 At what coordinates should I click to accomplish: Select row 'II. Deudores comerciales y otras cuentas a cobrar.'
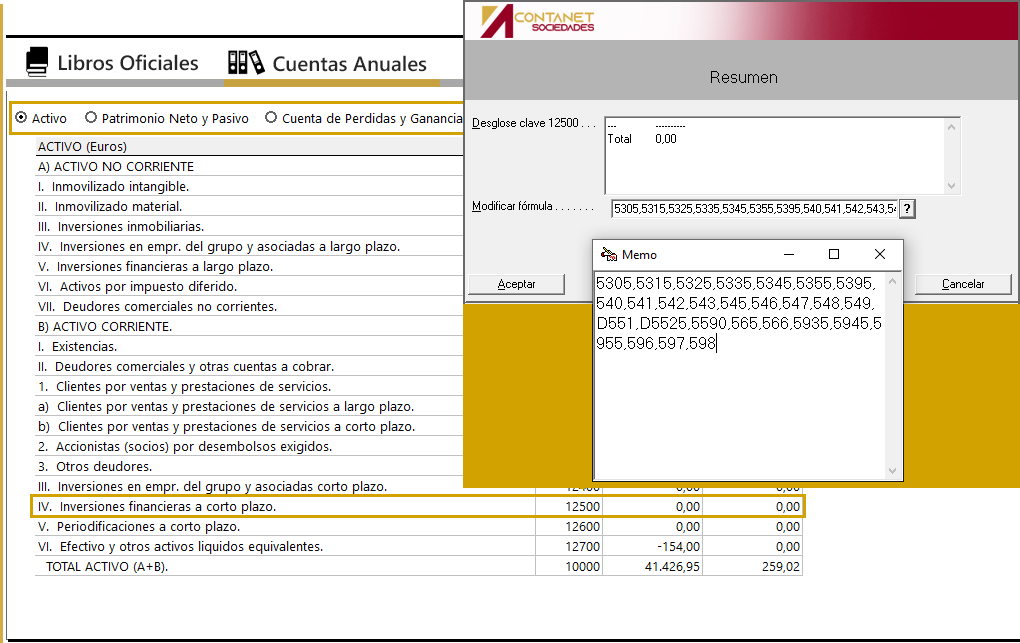249,367
